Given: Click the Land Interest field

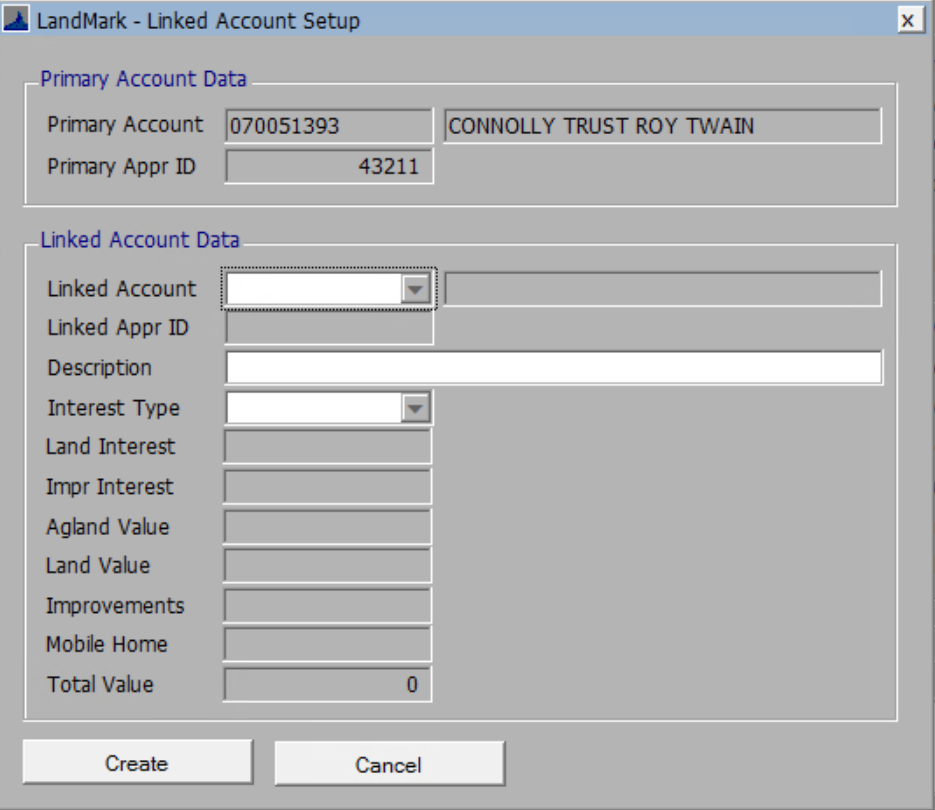Looking at the screenshot, I should tap(330, 447).
